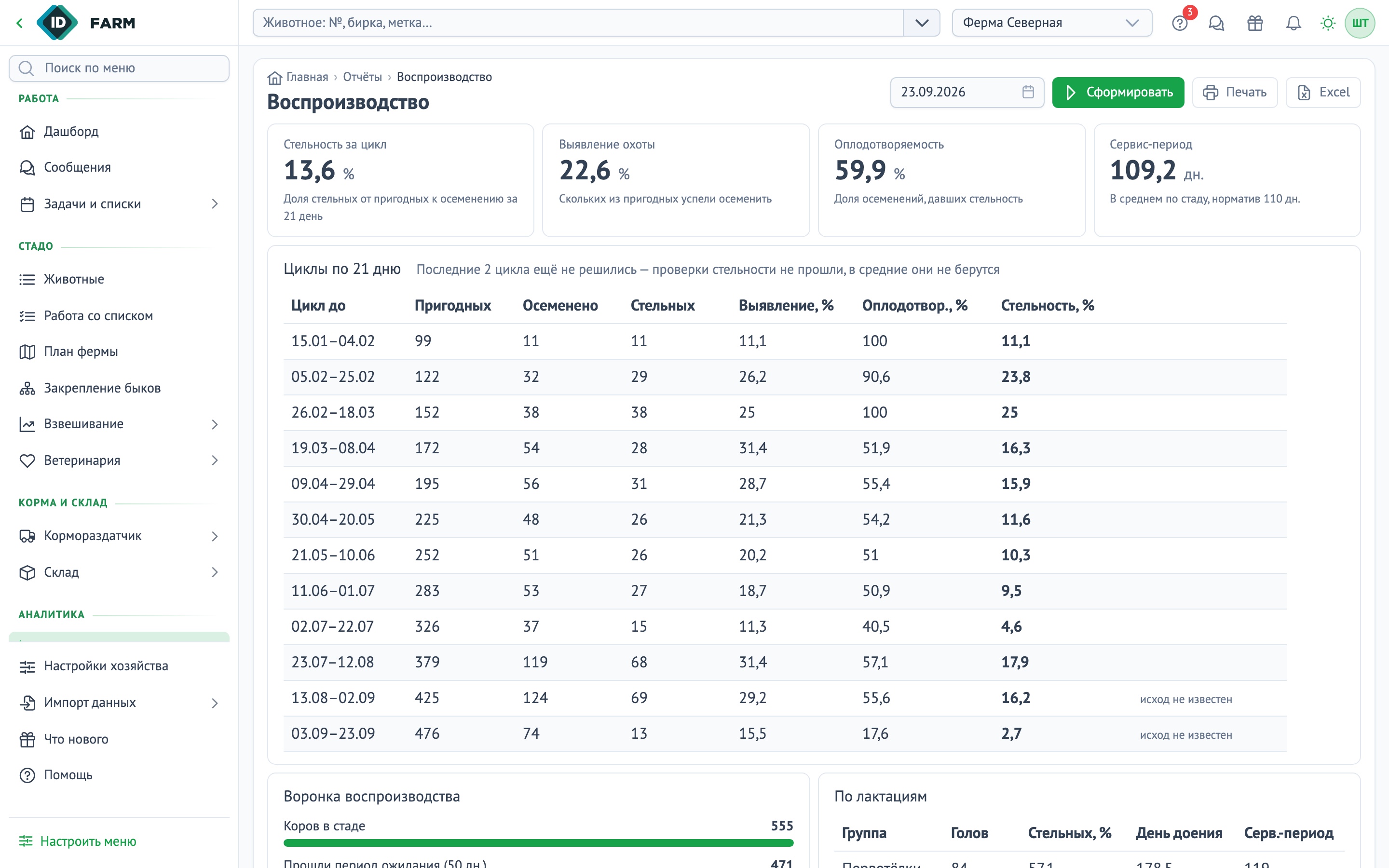1389x868 pixels.
Task: Focus the Поиск по меню field
Action: 119,68
